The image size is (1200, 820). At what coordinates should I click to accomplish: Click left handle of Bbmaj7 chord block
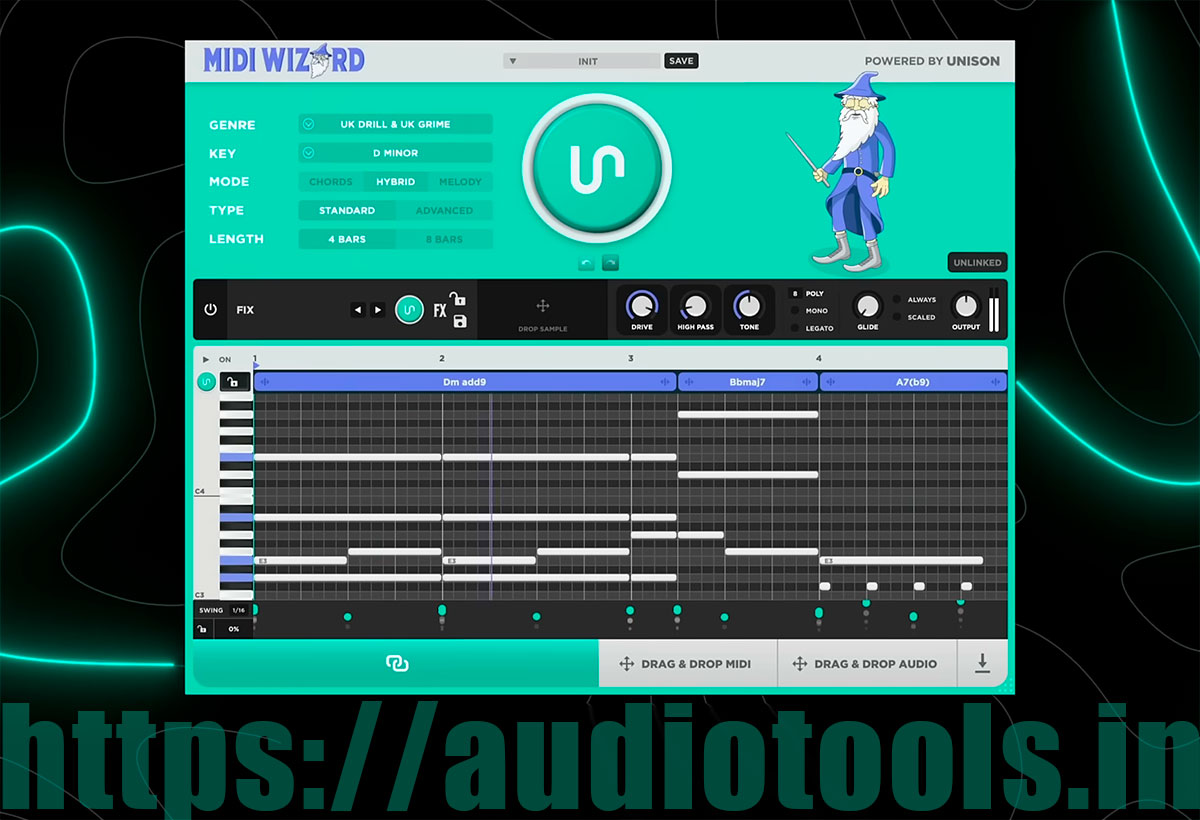pos(689,382)
